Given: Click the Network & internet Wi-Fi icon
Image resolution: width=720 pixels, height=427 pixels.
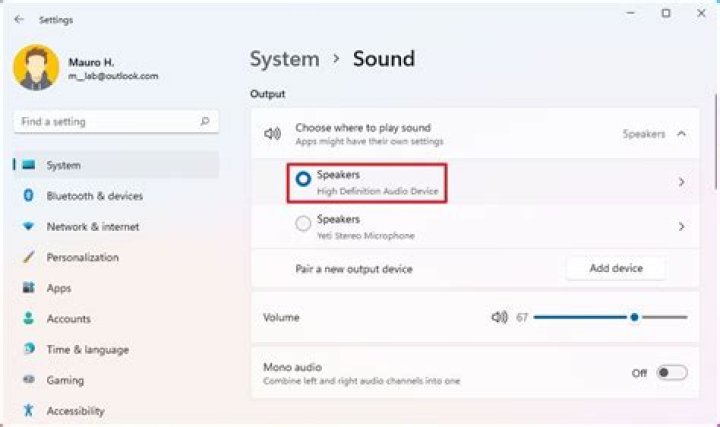Looking at the screenshot, I should pyautogui.click(x=28, y=227).
